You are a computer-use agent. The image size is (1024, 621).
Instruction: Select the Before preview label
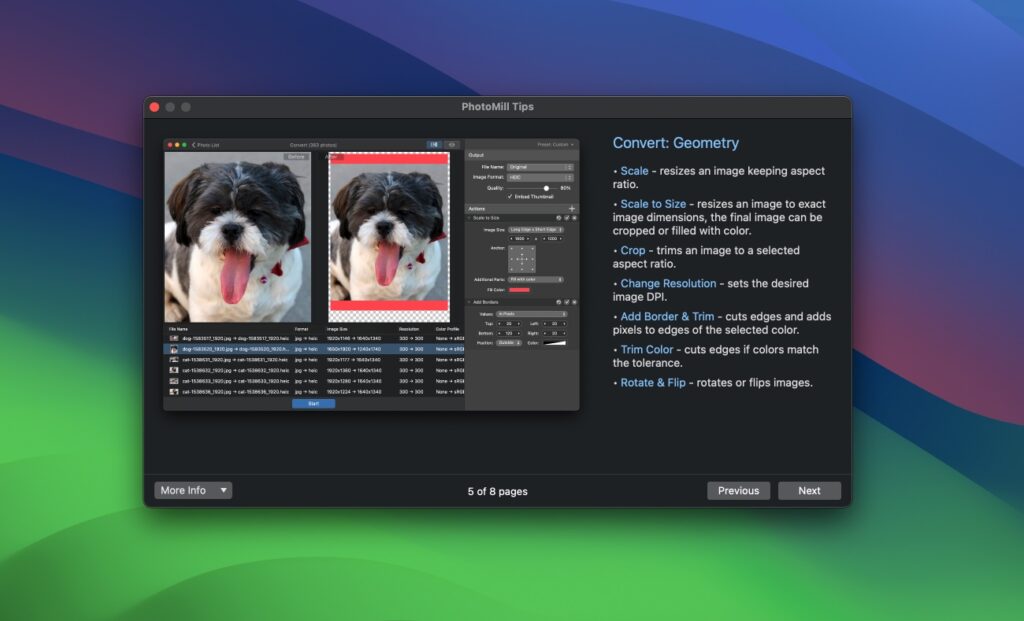pos(297,155)
